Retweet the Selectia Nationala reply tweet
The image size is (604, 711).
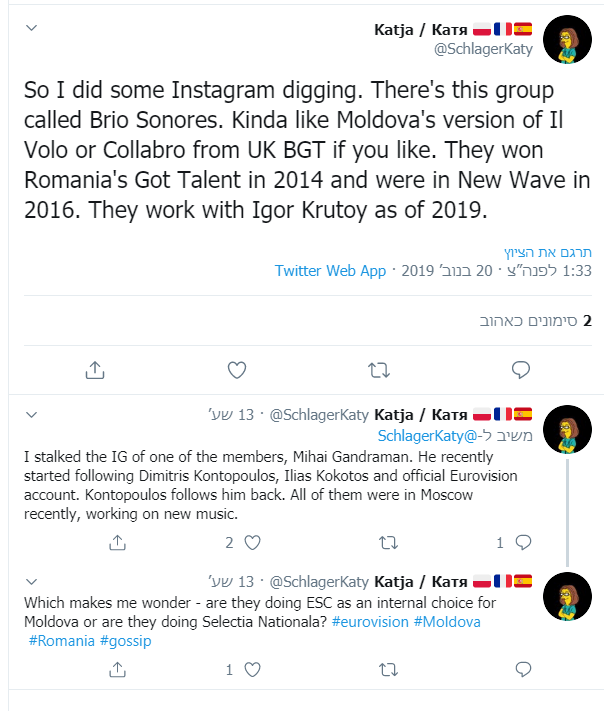[x=386, y=670]
